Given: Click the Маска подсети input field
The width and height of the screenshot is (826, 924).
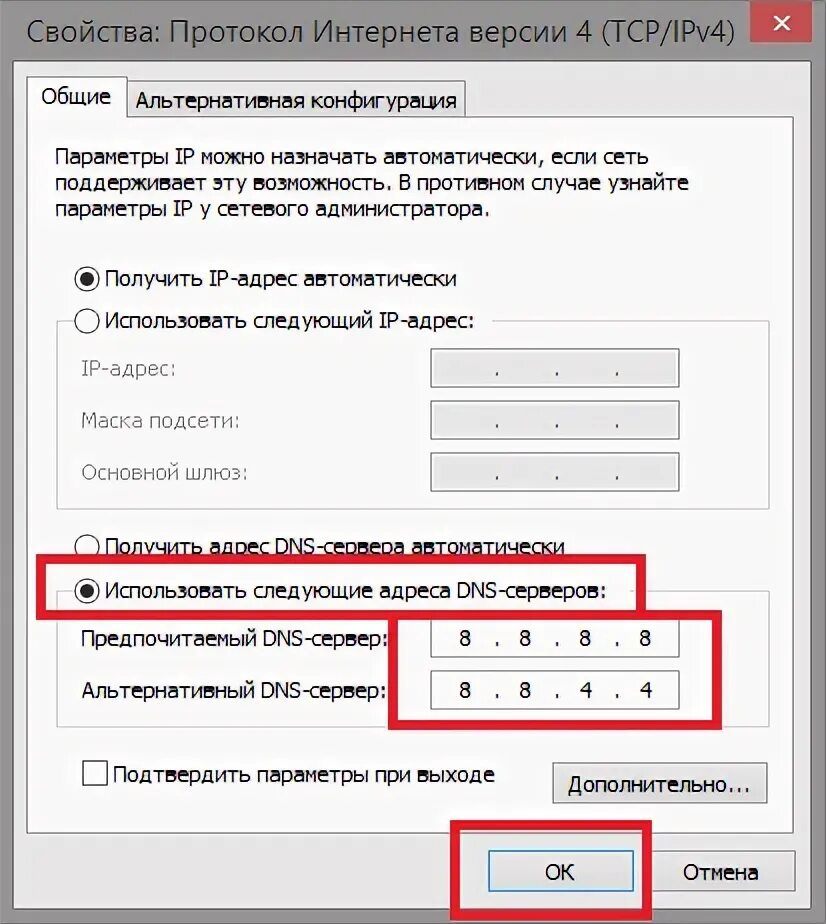Looking at the screenshot, I should click(554, 420).
